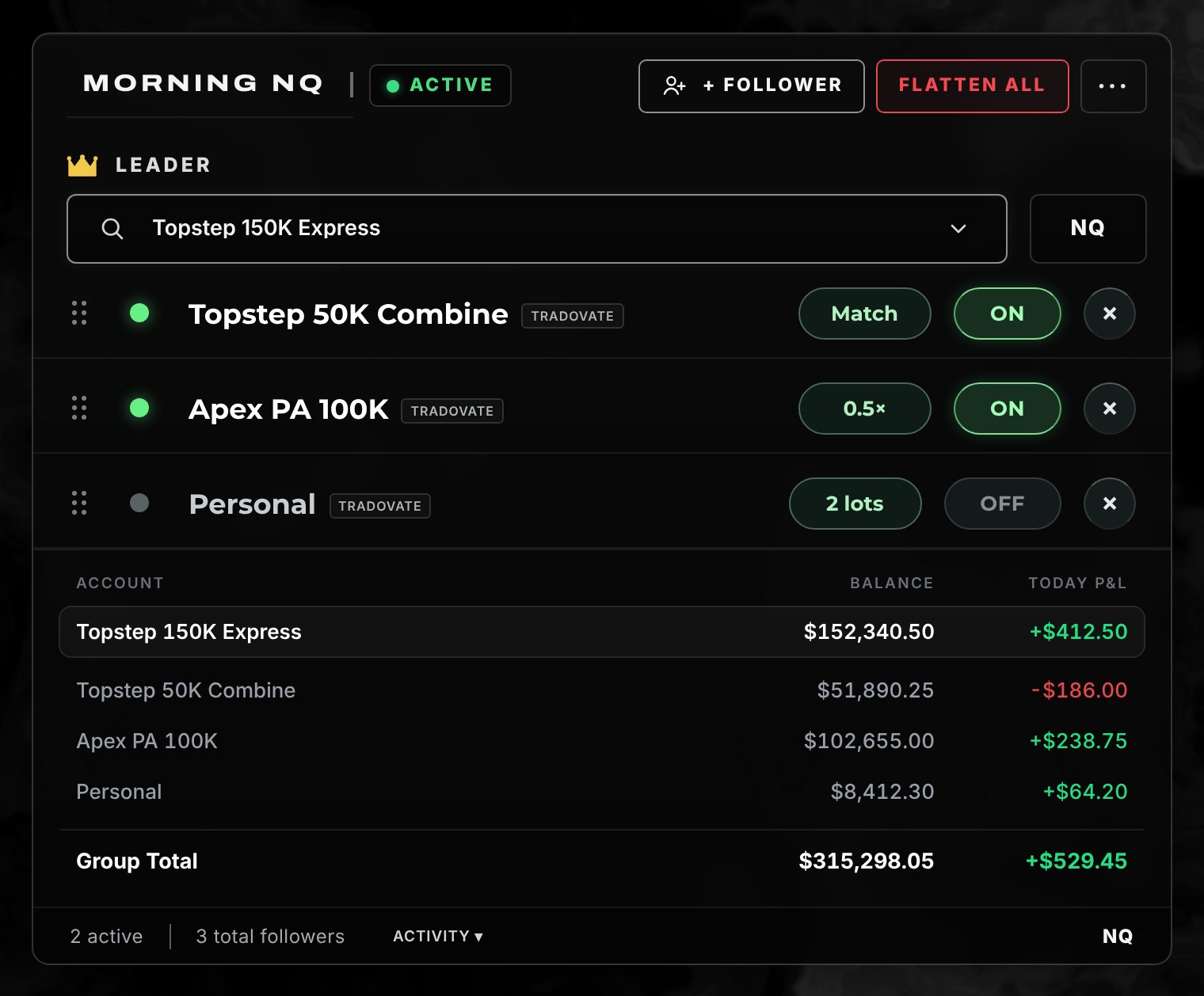Image resolution: width=1204 pixels, height=996 pixels.
Task: Click the +$529.45 total P&L value
Action: click(x=1076, y=861)
